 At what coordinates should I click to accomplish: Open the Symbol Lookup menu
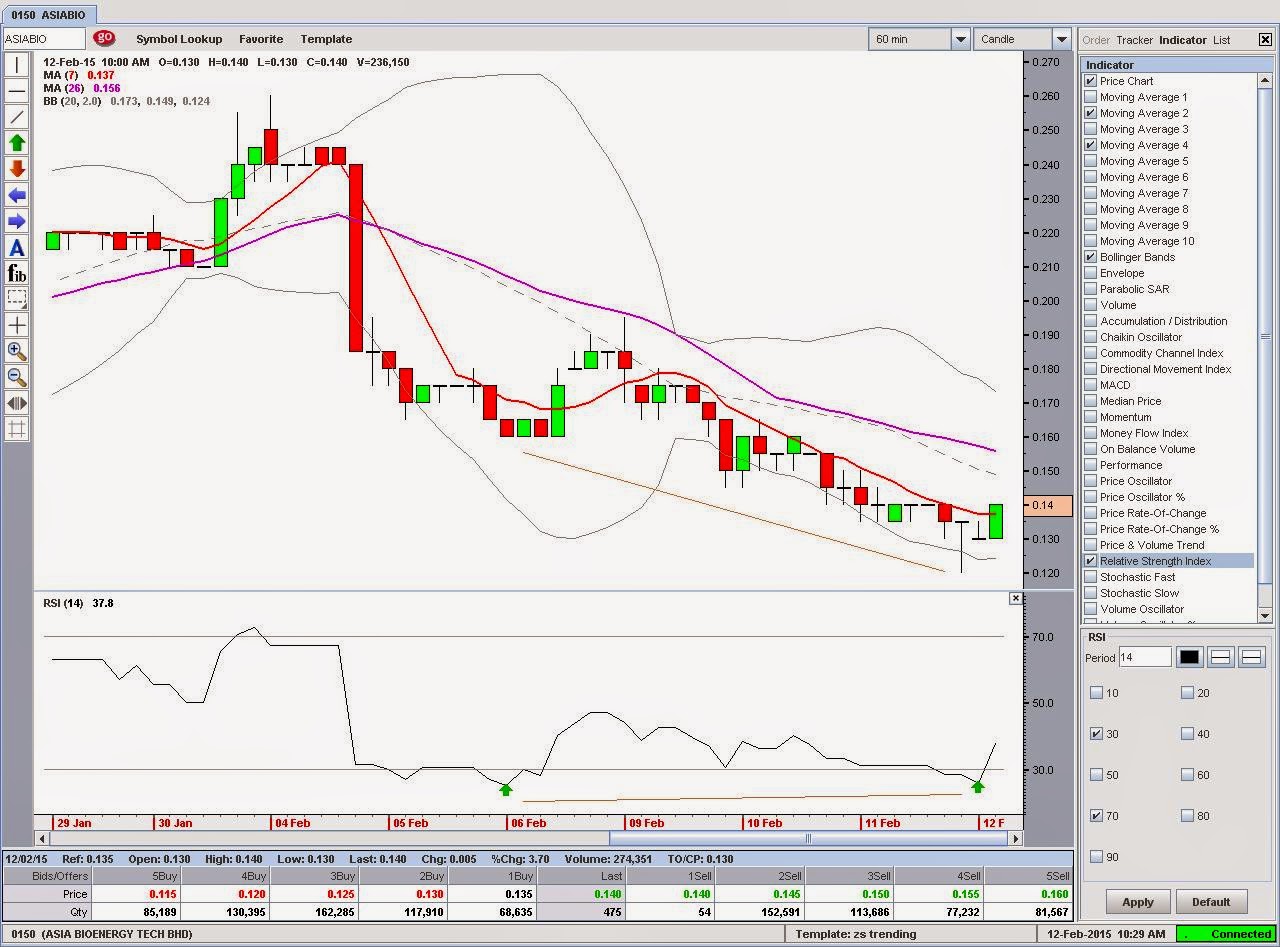(179, 39)
